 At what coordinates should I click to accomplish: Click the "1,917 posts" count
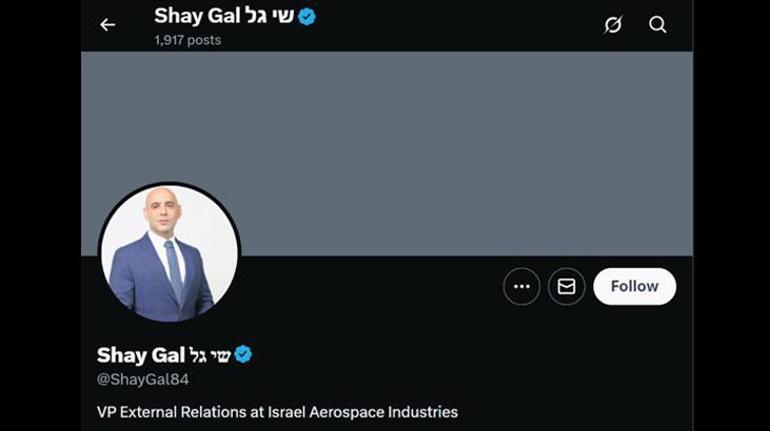tap(188, 40)
